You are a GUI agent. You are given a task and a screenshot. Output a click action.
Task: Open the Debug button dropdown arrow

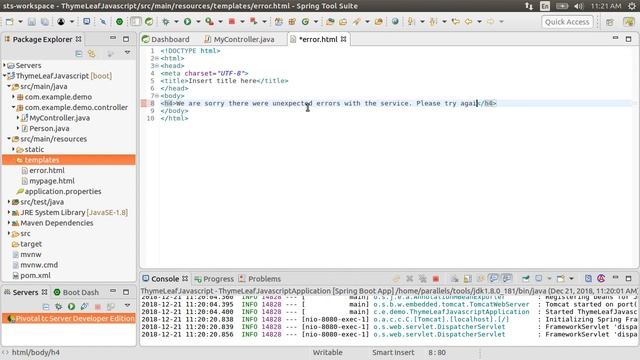(176, 22)
